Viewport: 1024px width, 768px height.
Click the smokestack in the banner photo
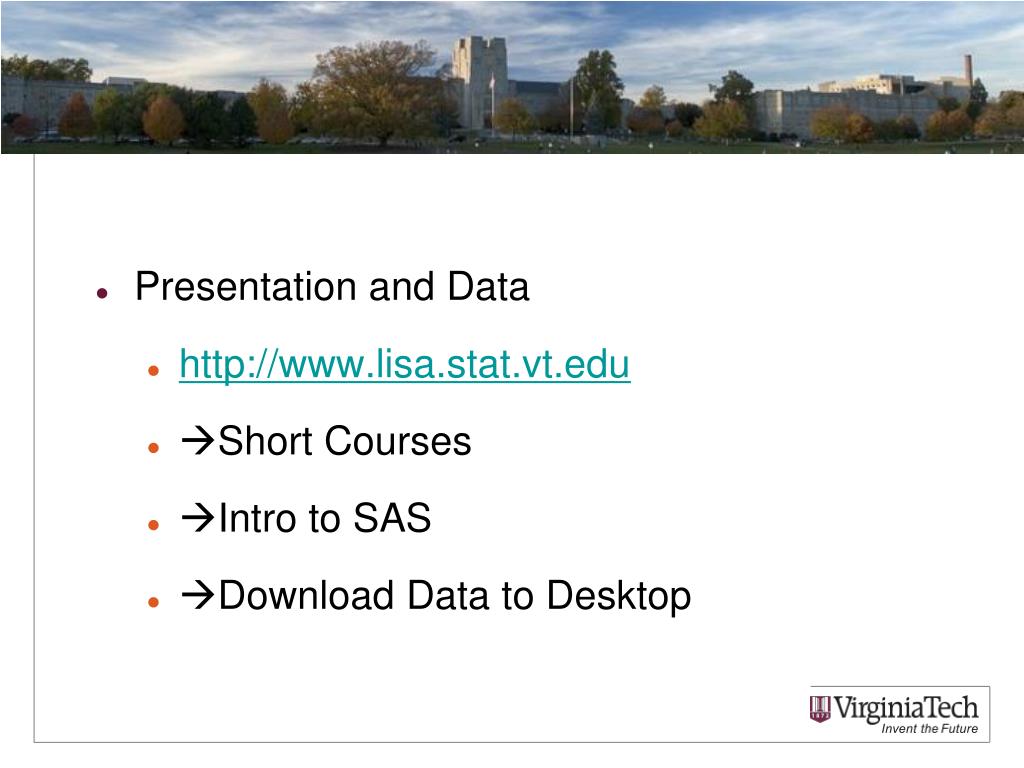tap(968, 71)
